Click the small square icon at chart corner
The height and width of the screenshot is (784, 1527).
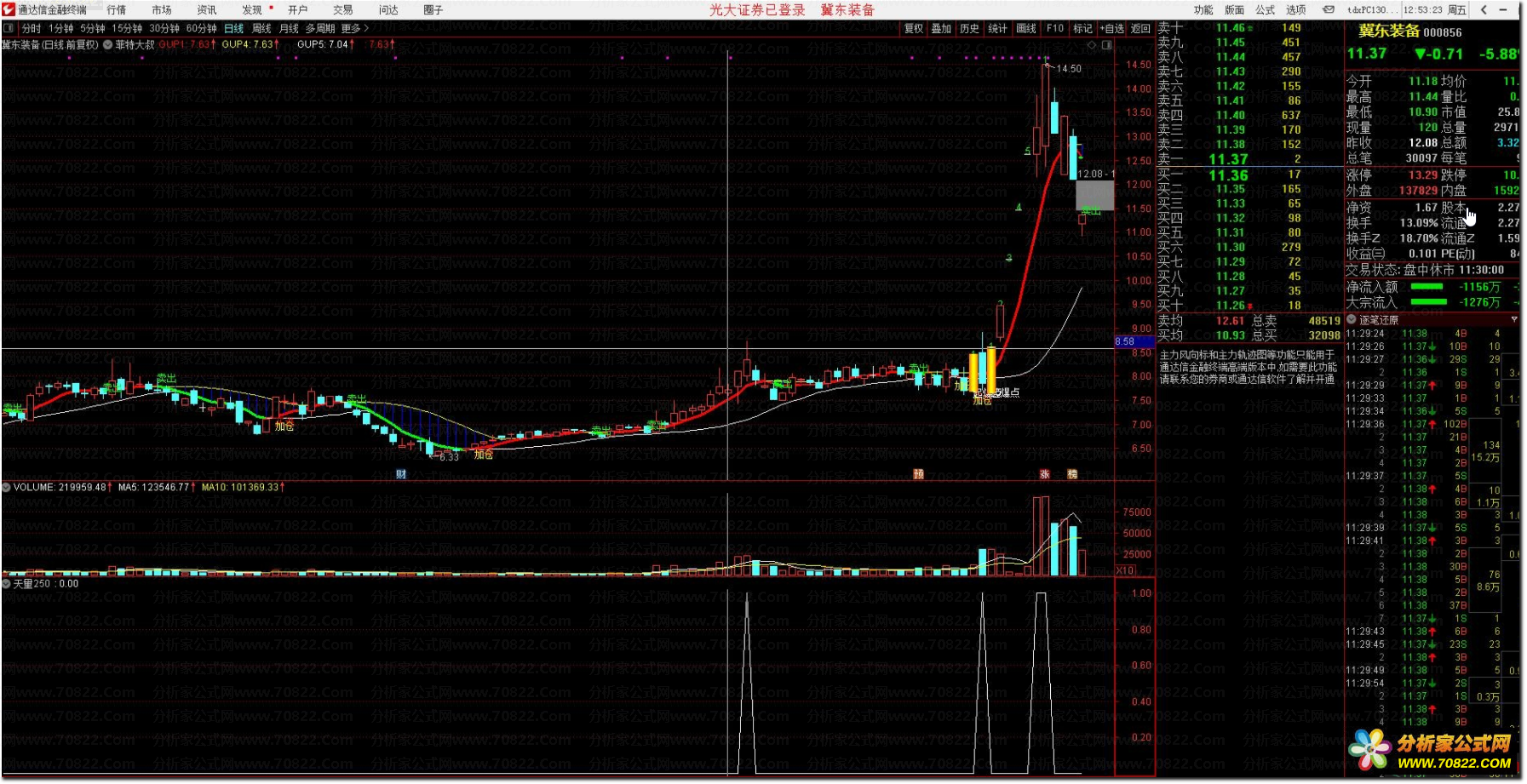pyautogui.click(x=1107, y=45)
